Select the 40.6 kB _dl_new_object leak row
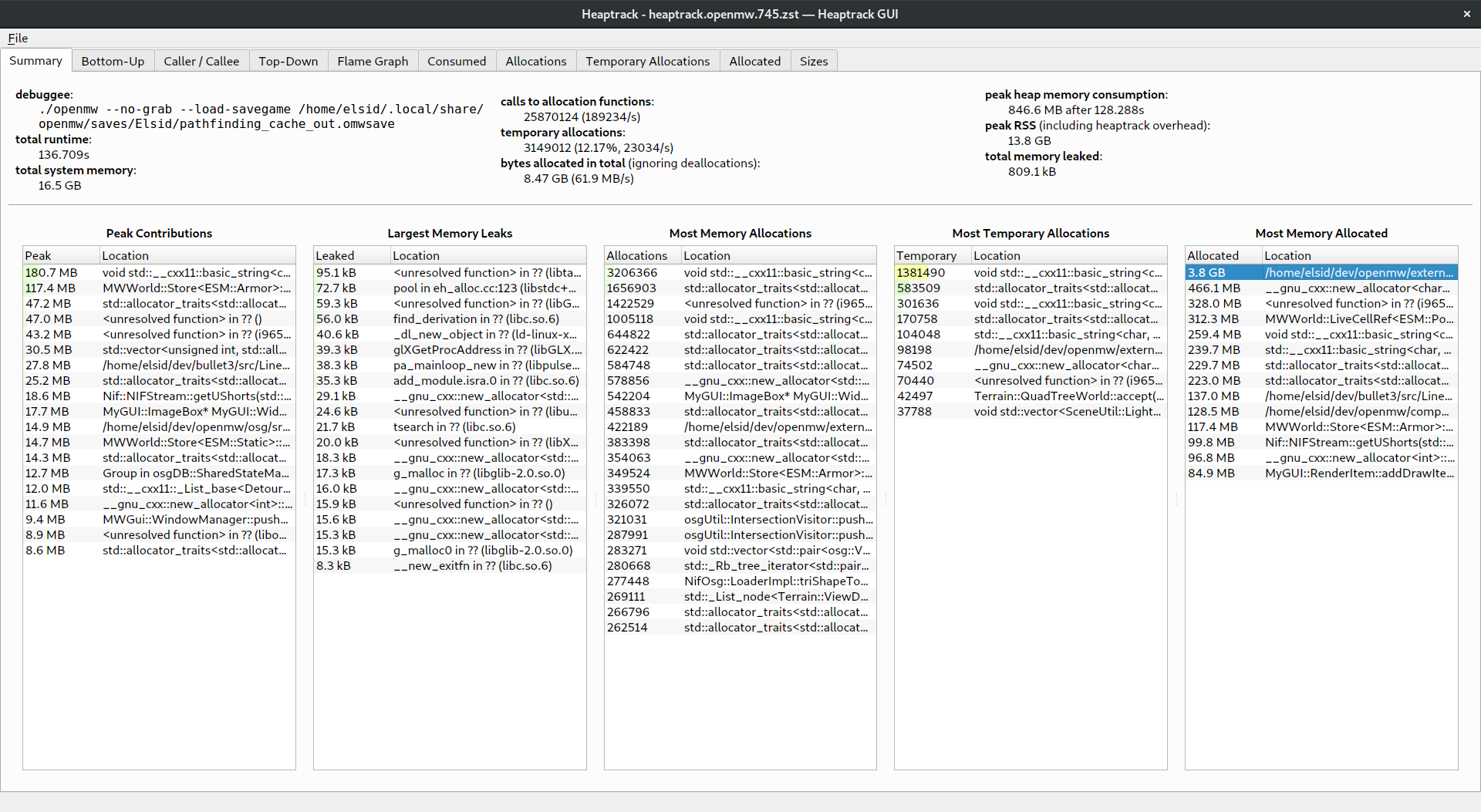This screenshot has height=812, width=1481. [x=450, y=334]
